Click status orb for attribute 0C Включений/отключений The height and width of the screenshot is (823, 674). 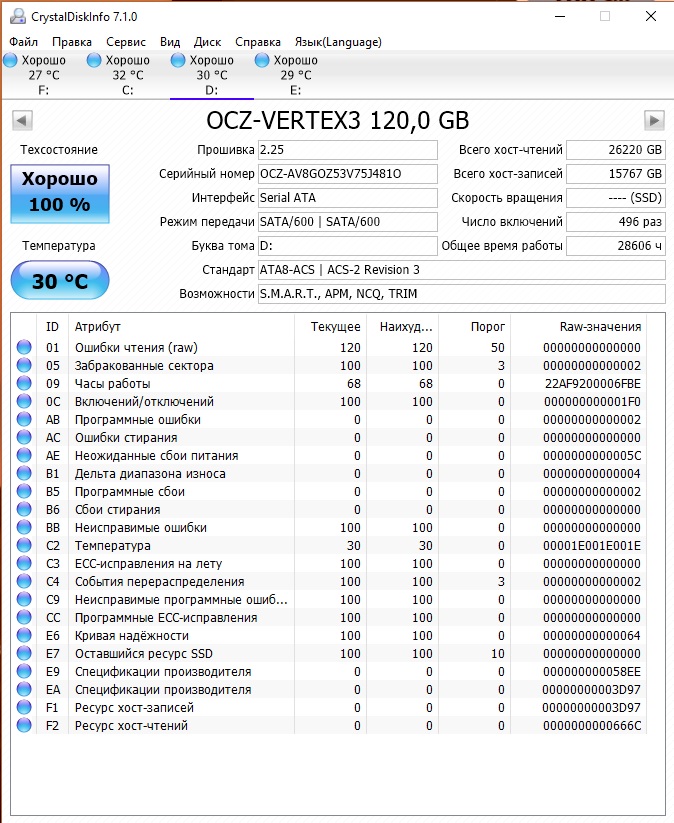(x=24, y=401)
